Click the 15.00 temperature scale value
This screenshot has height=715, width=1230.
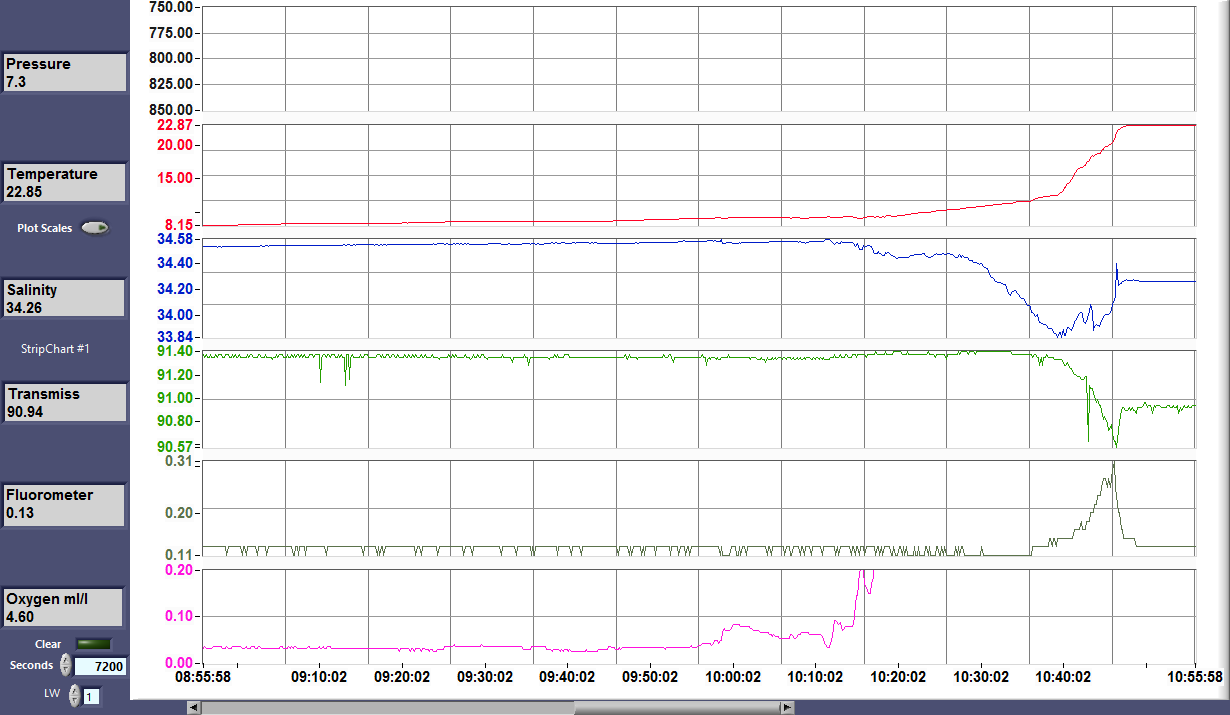coord(175,177)
